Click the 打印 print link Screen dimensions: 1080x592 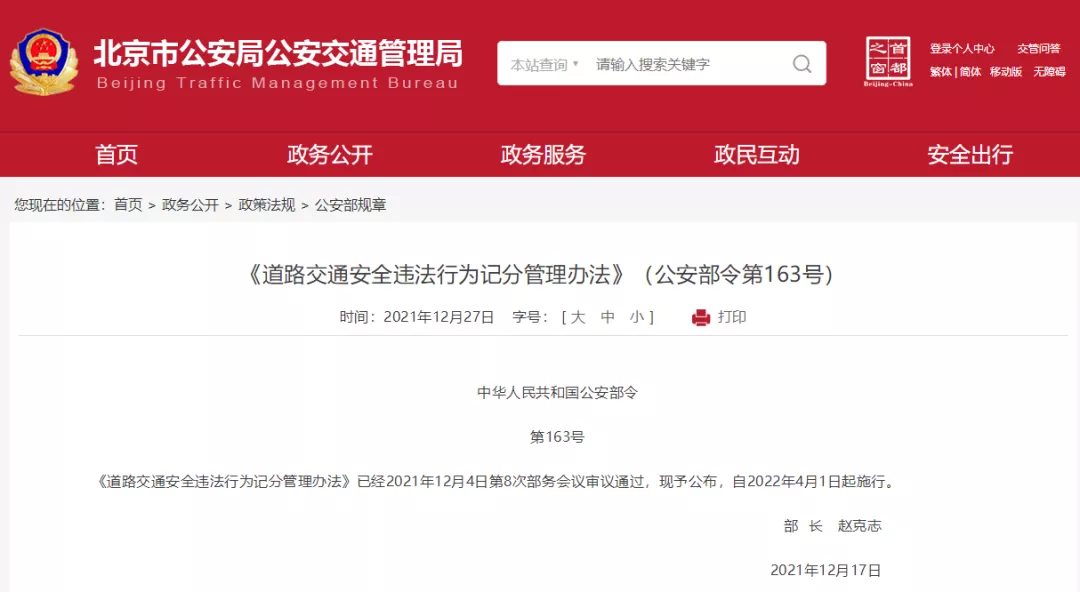[x=732, y=317]
